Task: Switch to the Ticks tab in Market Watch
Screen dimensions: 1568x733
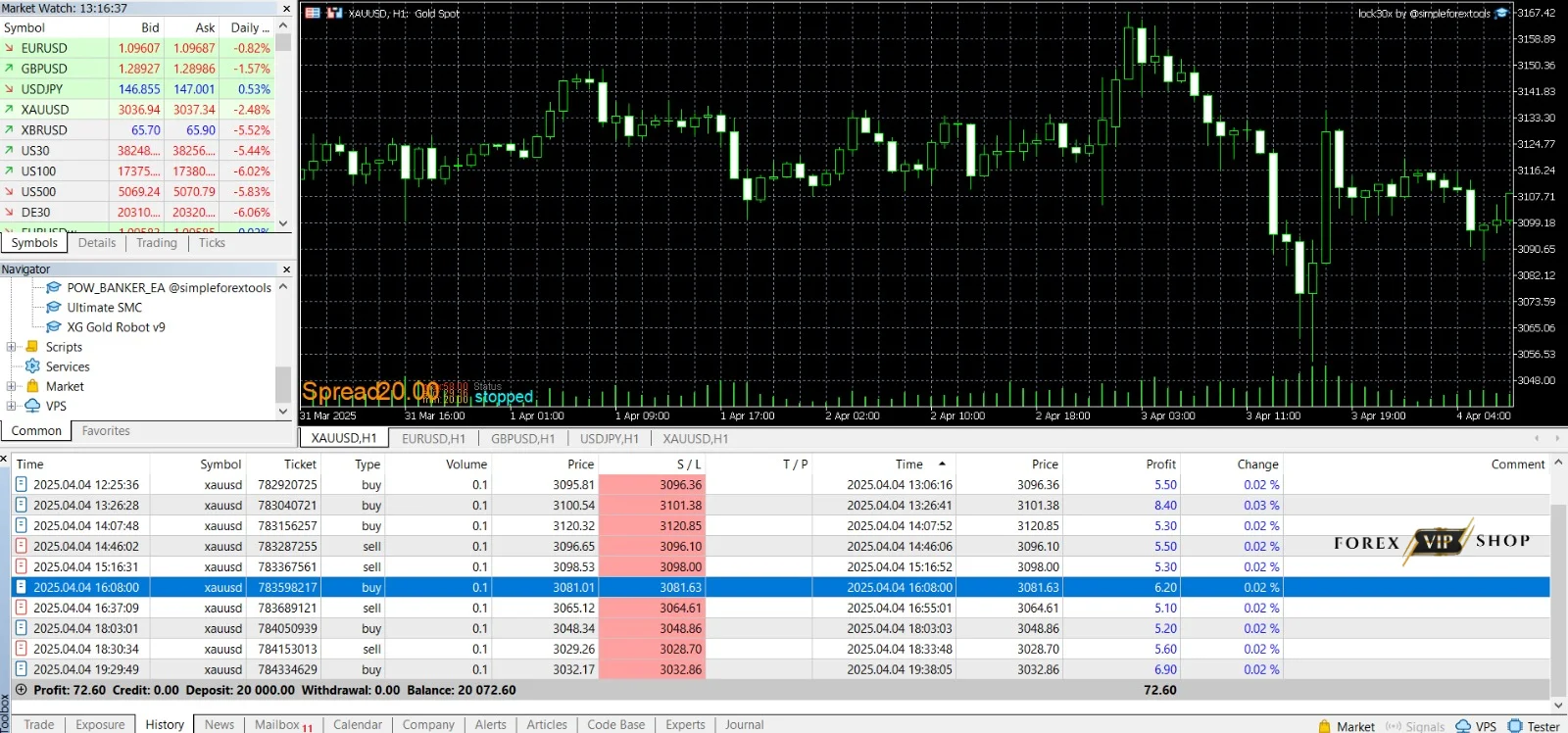Action: click(x=212, y=243)
